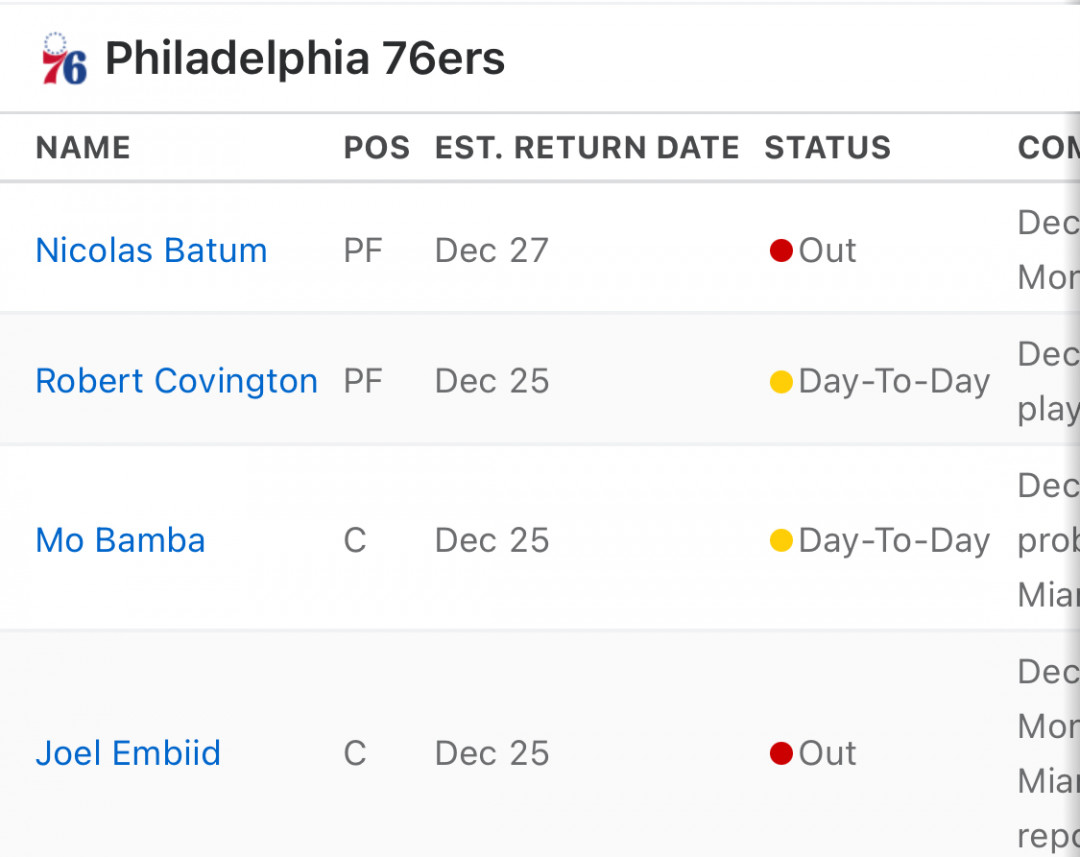This screenshot has height=857, width=1080.
Task: Click Mo Bamba's Day-To-Day status text
Action: pos(894,540)
